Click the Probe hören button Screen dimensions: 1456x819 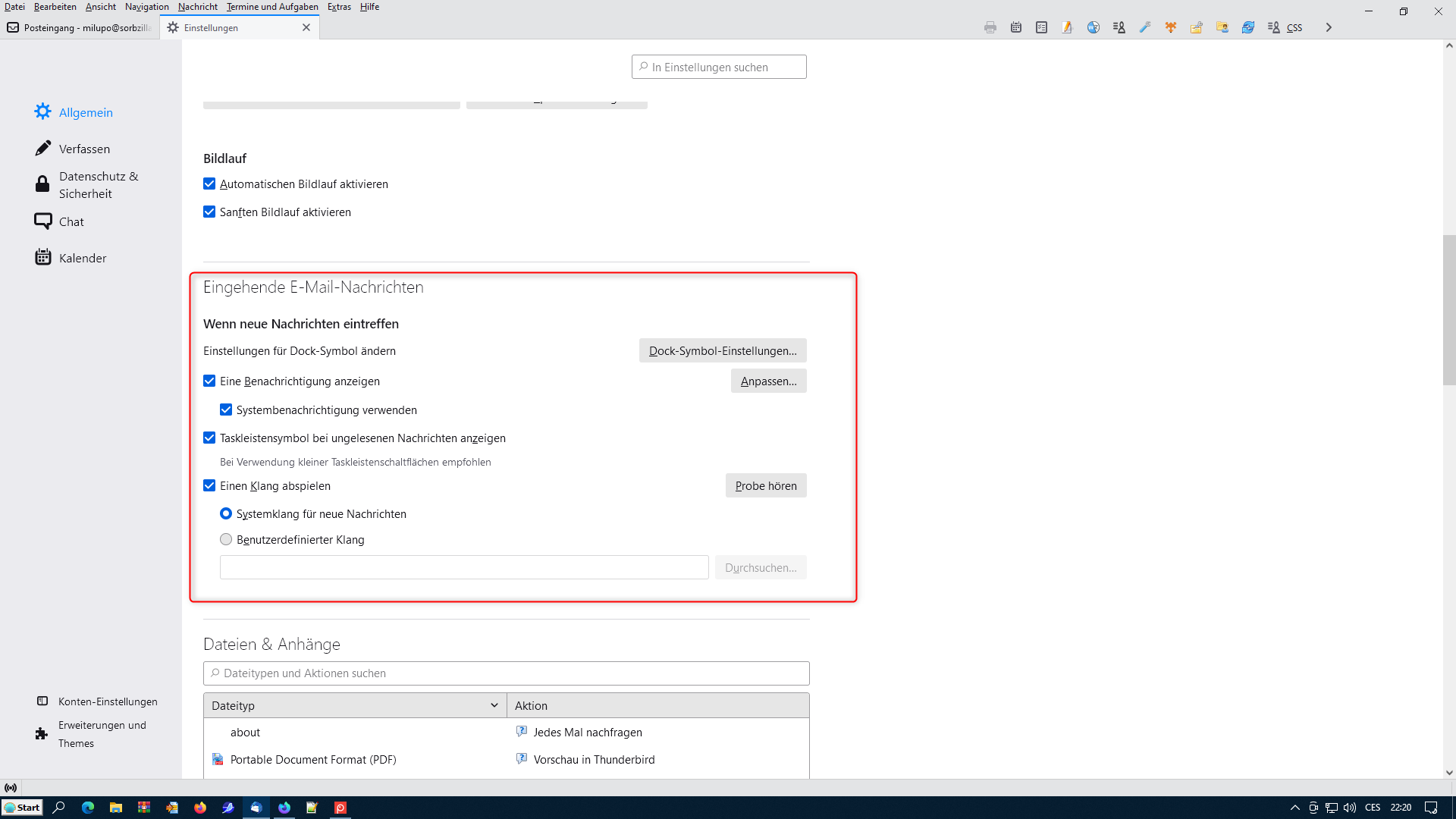pos(765,486)
